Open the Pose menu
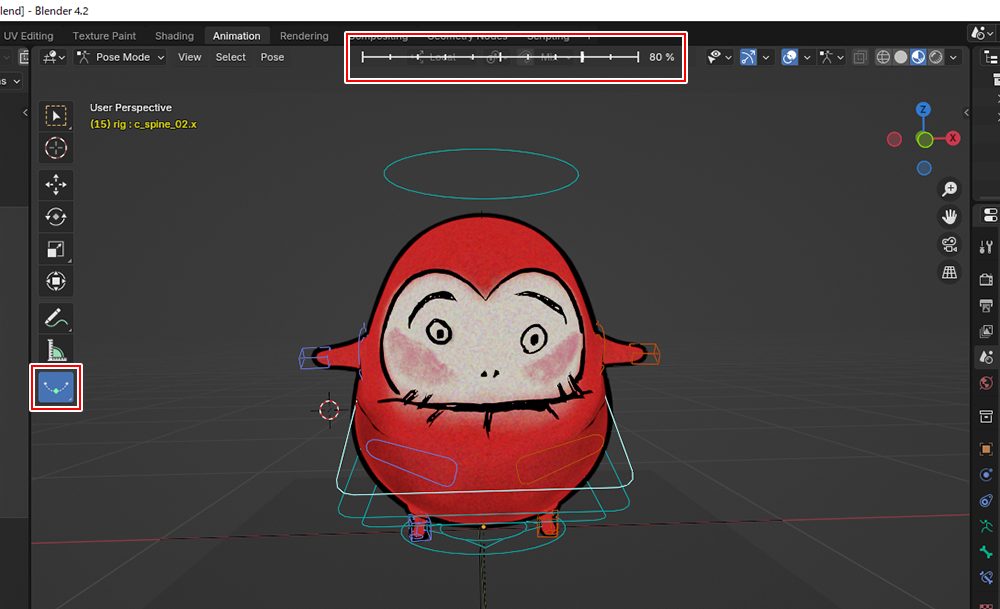Viewport: 1000px width, 609px height. [x=272, y=57]
